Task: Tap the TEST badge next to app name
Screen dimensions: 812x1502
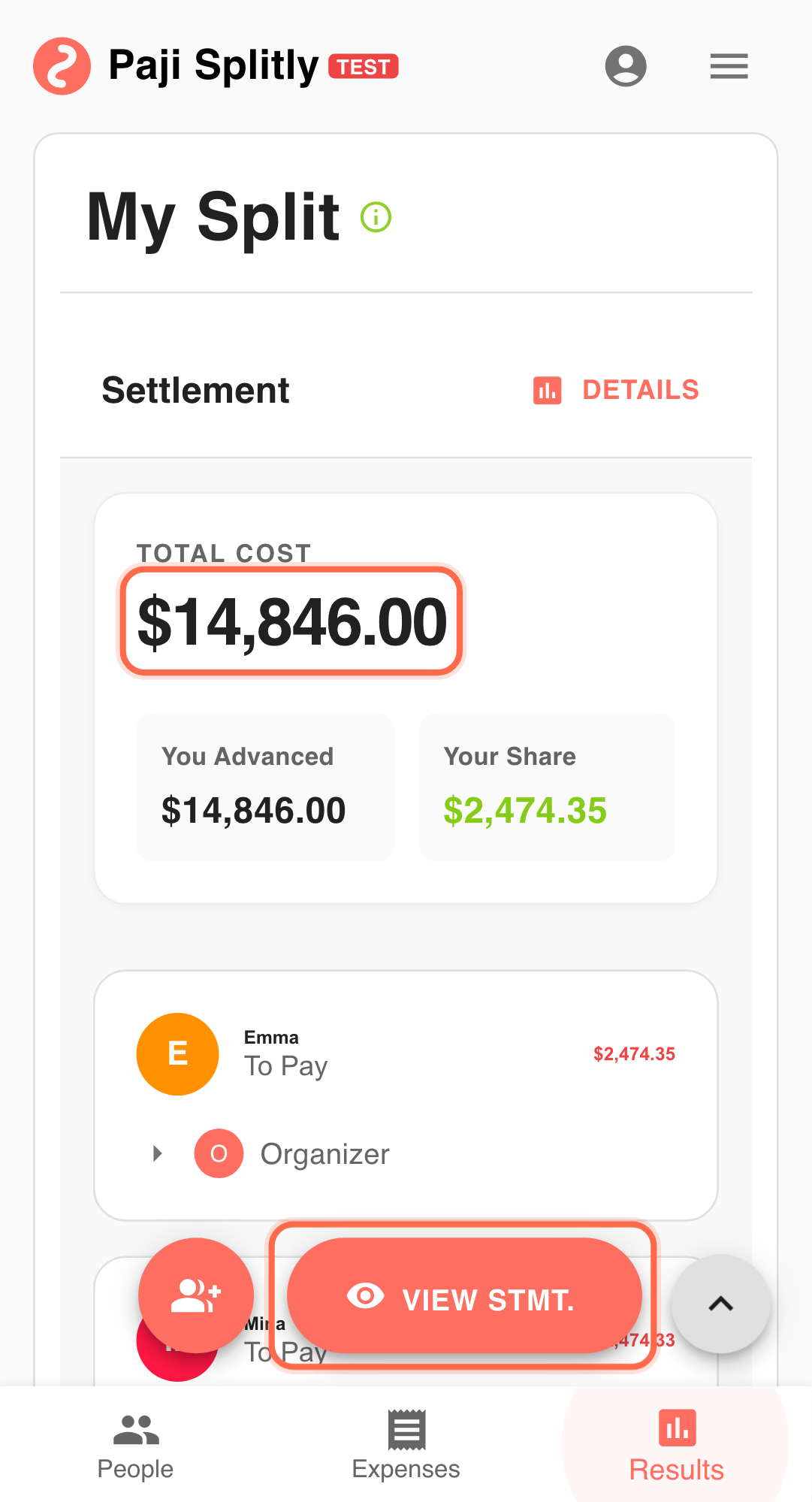Action: coord(364,67)
